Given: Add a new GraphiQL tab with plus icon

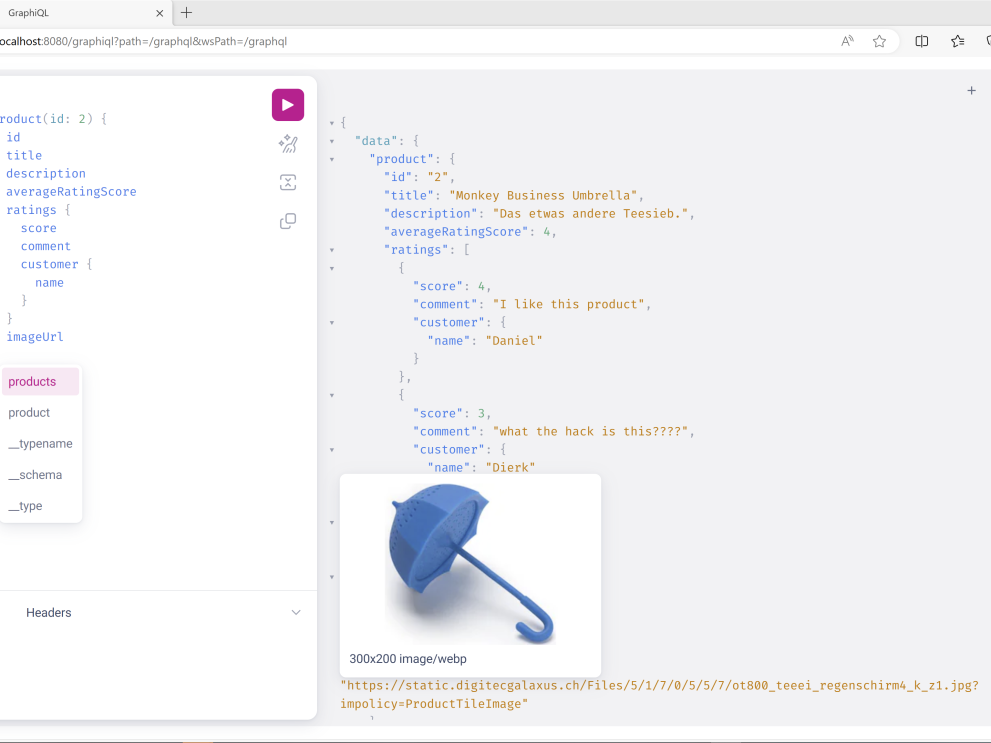Looking at the screenshot, I should (x=971, y=91).
